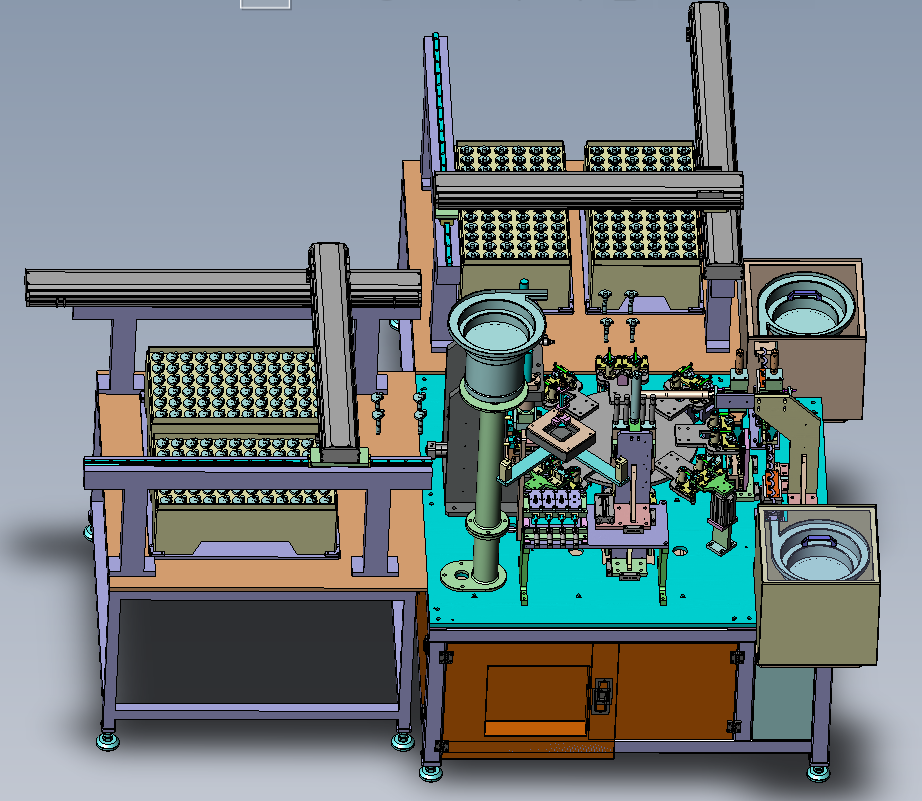Select the tall central vibratory bowl feeder
The height and width of the screenshot is (801, 922).
coord(497,332)
